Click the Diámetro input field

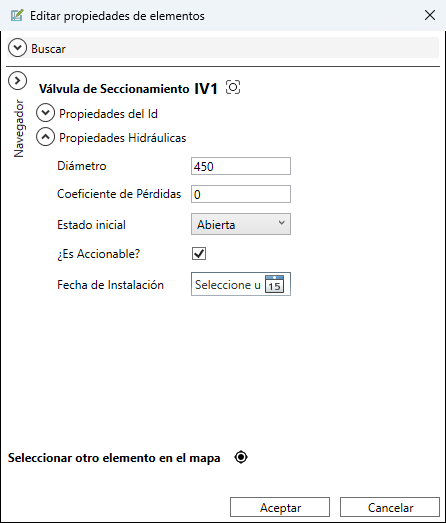point(241,166)
